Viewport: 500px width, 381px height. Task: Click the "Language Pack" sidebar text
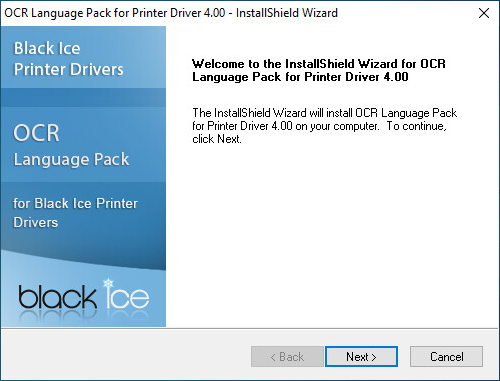coord(71,160)
